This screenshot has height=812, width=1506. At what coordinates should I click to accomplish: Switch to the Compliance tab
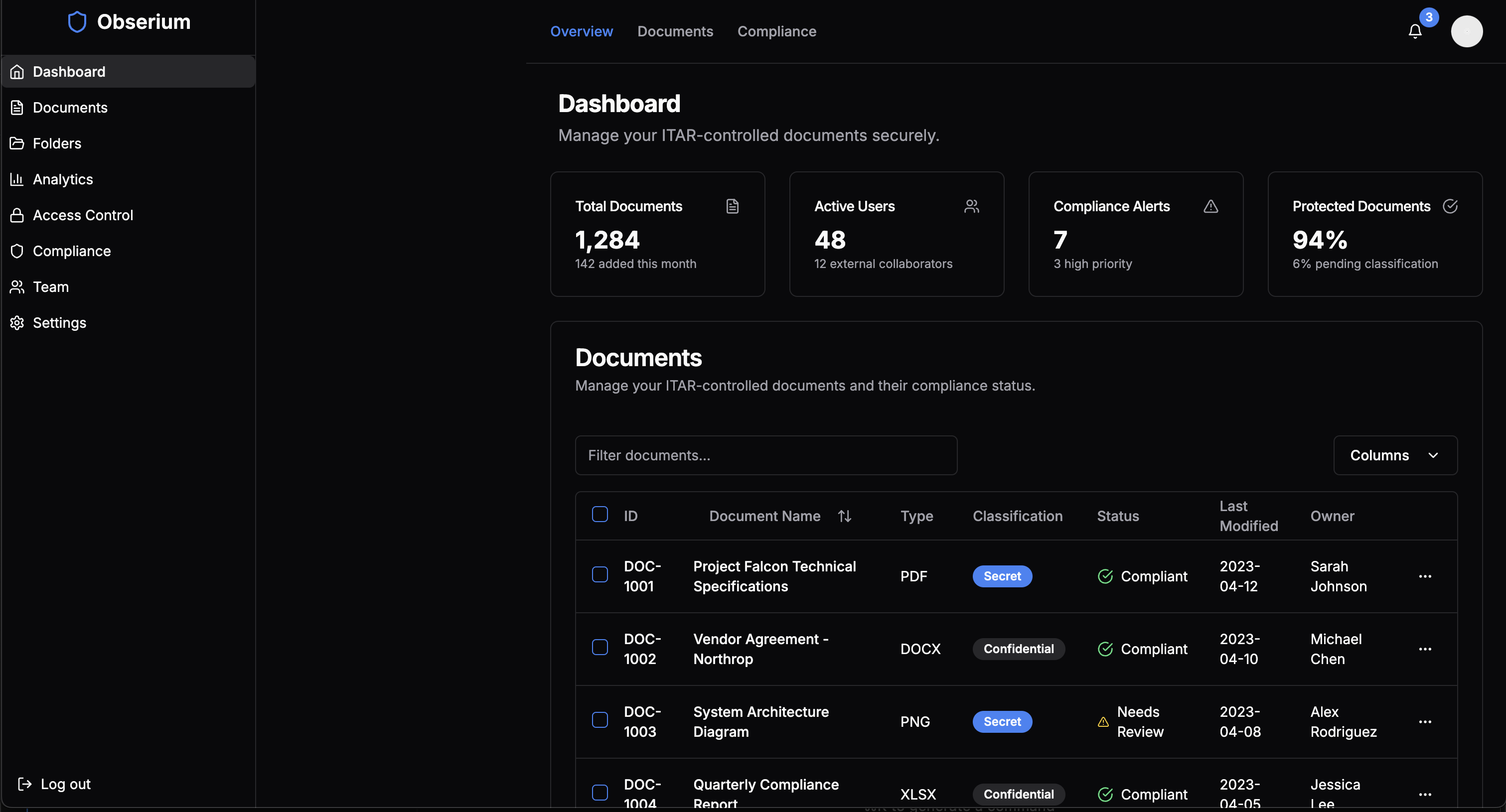point(776,31)
